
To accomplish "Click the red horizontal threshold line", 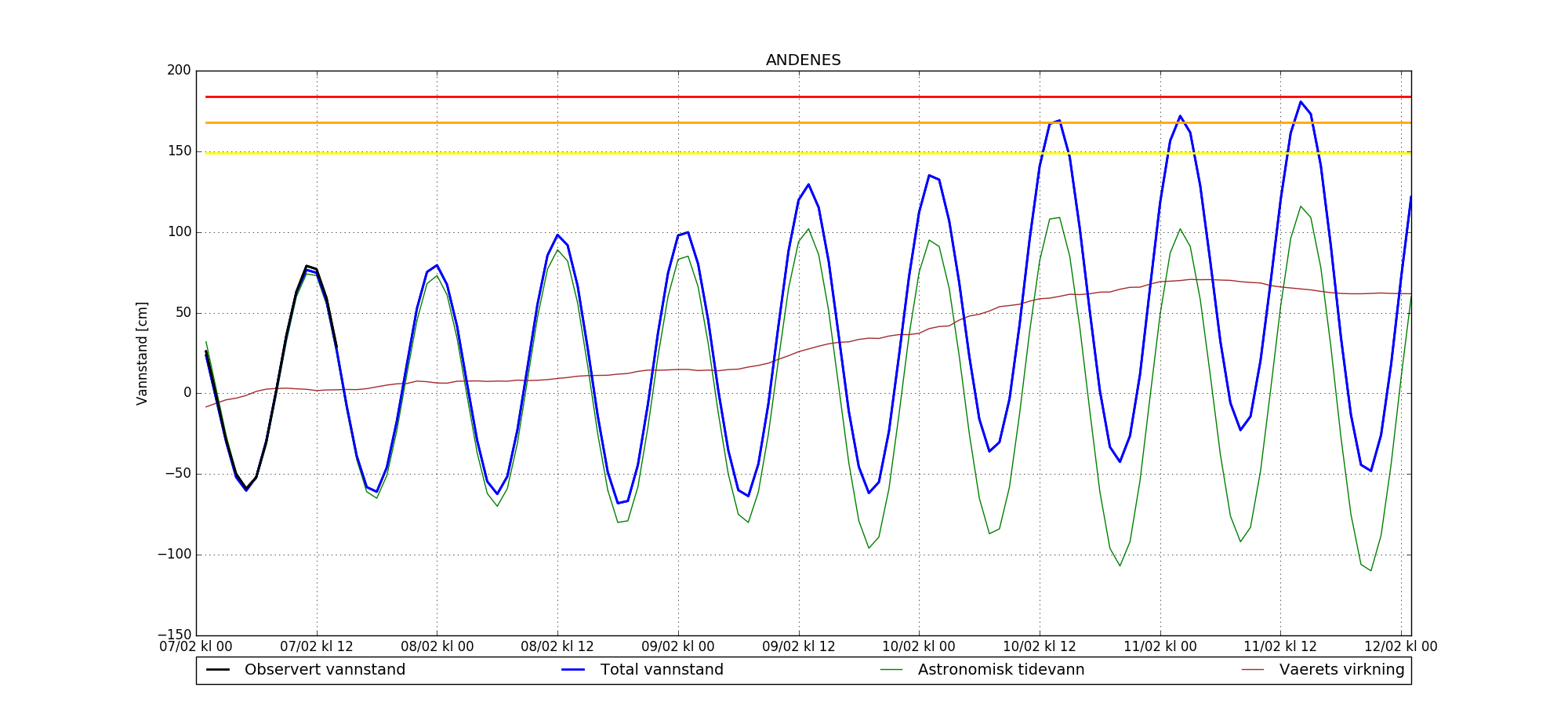I will [808, 97].
